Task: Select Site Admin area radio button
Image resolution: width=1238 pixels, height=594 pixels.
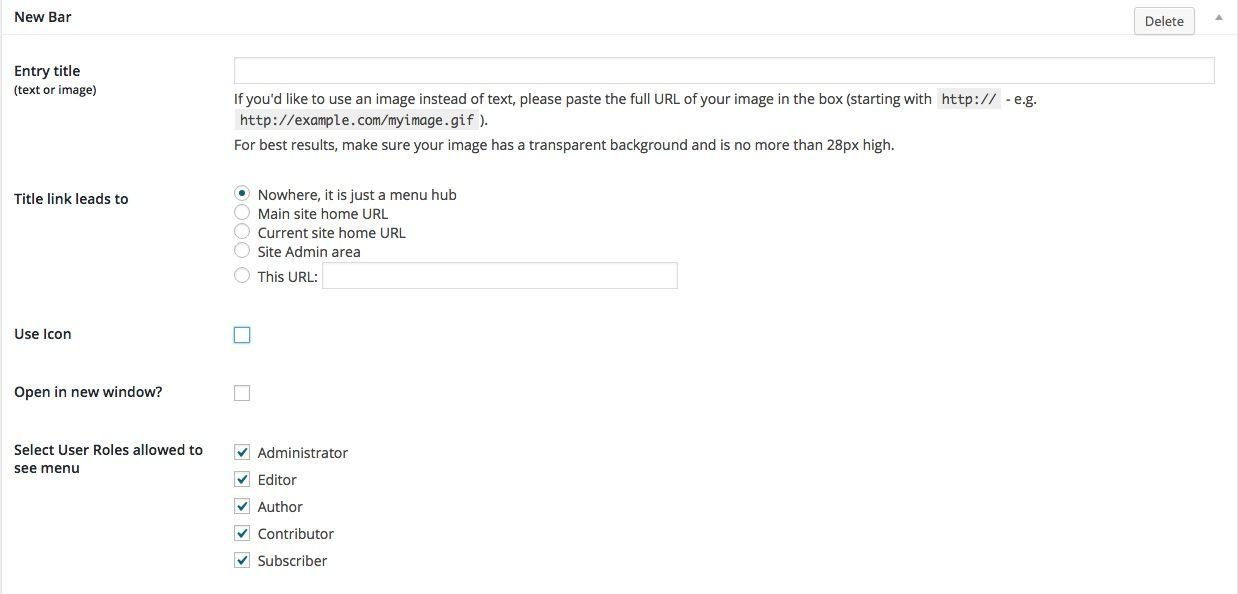Action: pos(242,250)
